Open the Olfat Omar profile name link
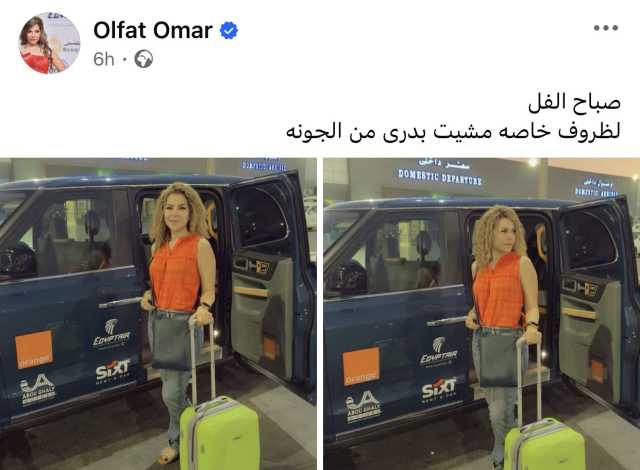Viewport: 640px width, 470px height. (153, 30)
